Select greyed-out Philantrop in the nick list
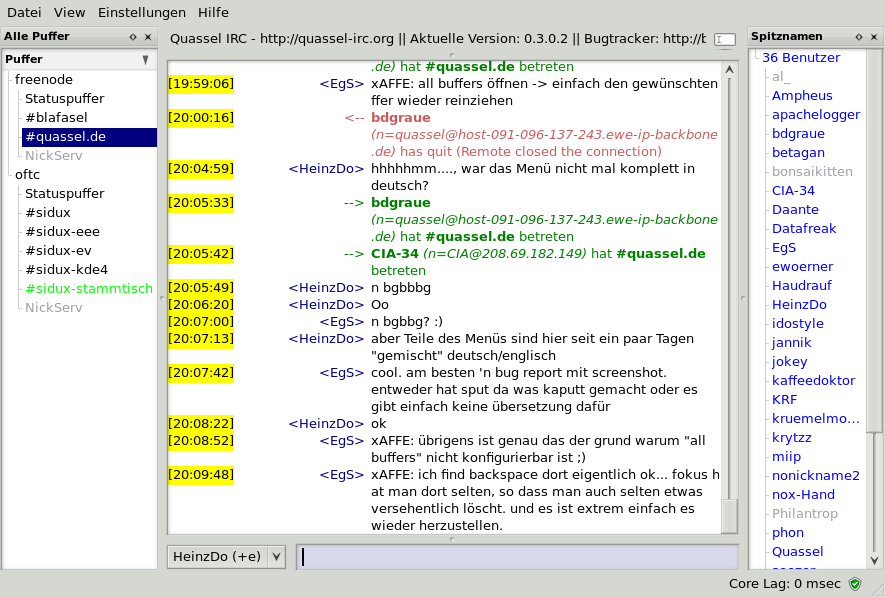The image size is (885, 597). click(x=805, y=513)
